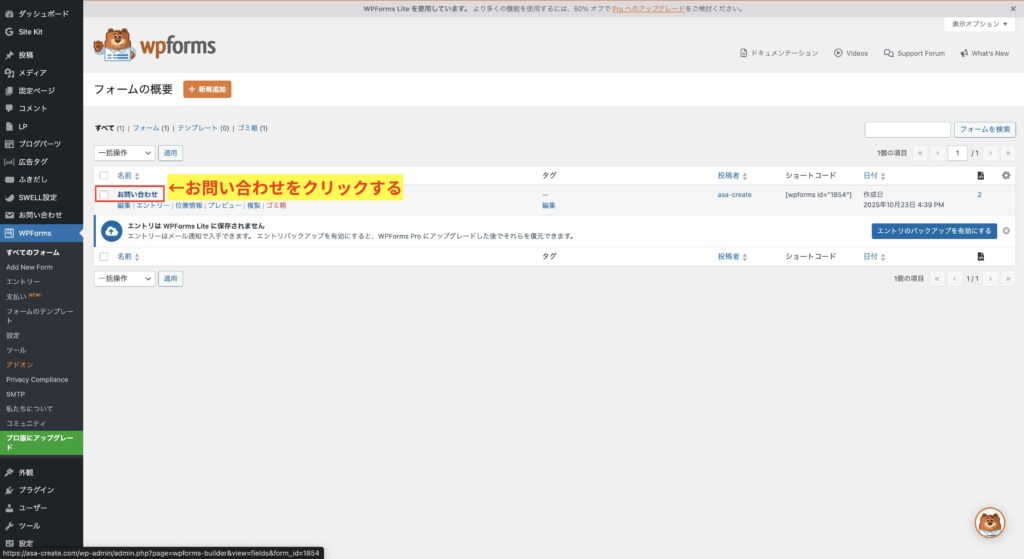Viewport: 1024px width, 559px height.
Task: Toggle the select-all checkbox in table footer
Action: coord(103,257)
